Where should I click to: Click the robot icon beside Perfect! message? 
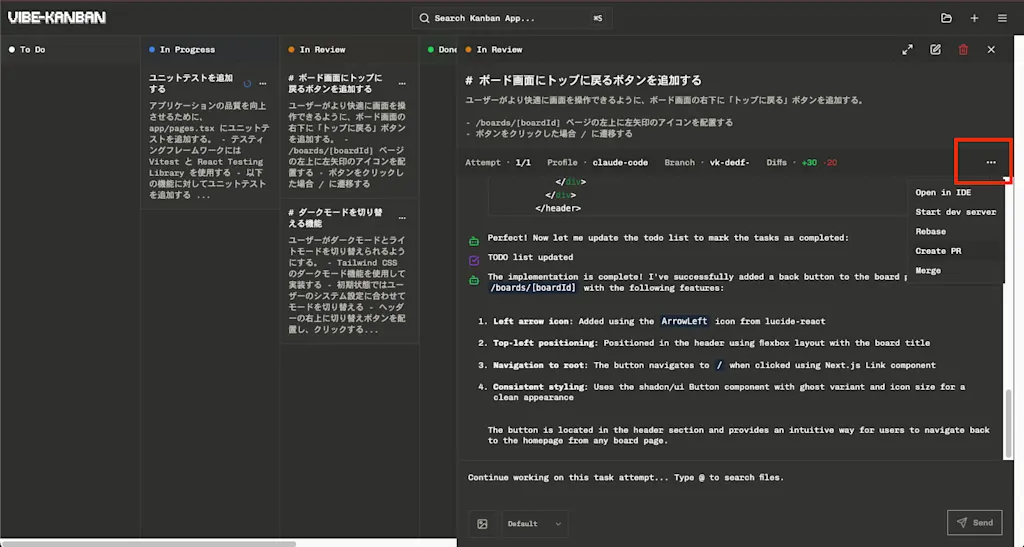pos(474,241)
